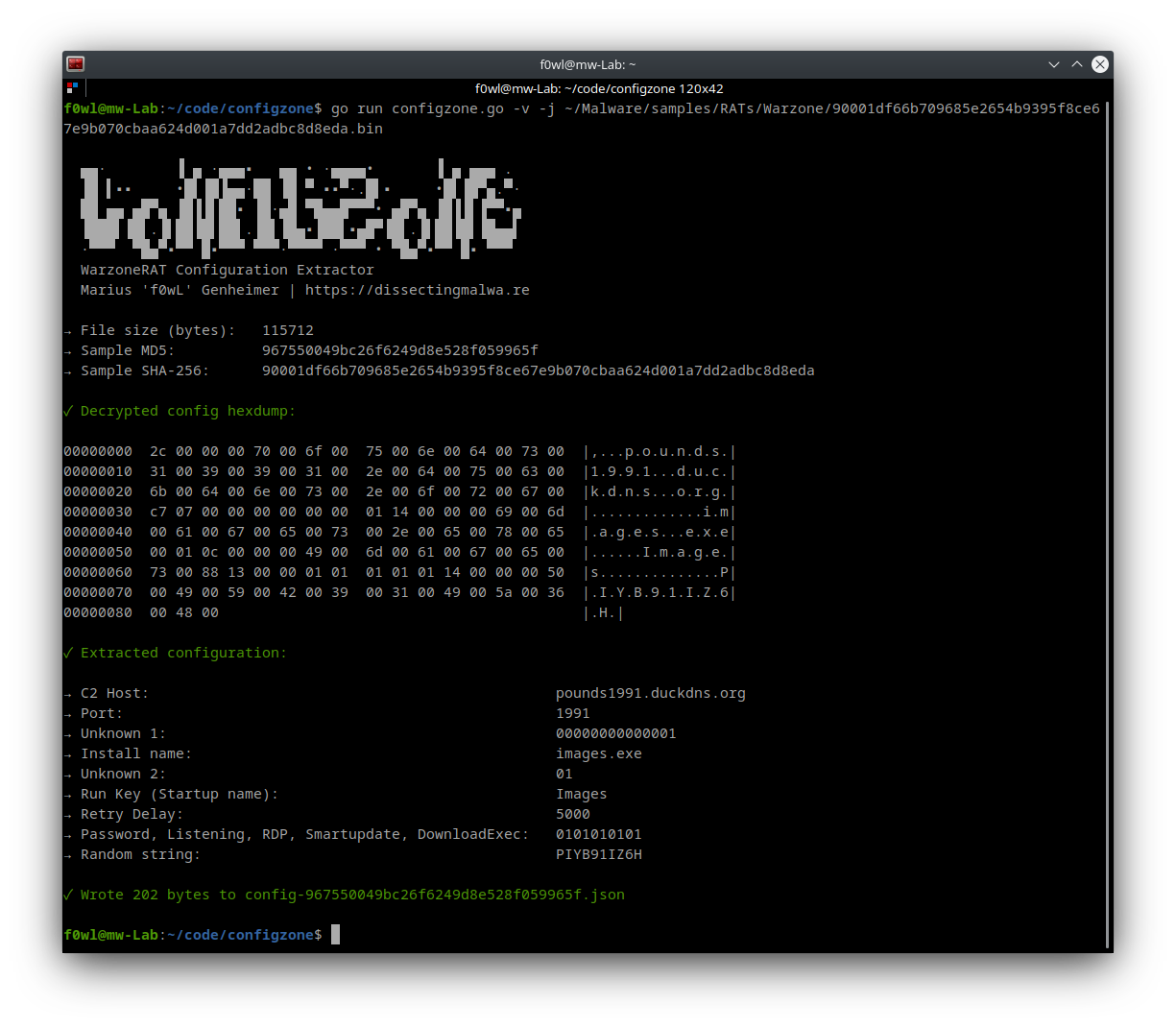Click the 'Marius 'f0wL' Genheimer' author text
Image resolution: width=1176 pixels, height=1027 pixels.
tap(180, 290)
